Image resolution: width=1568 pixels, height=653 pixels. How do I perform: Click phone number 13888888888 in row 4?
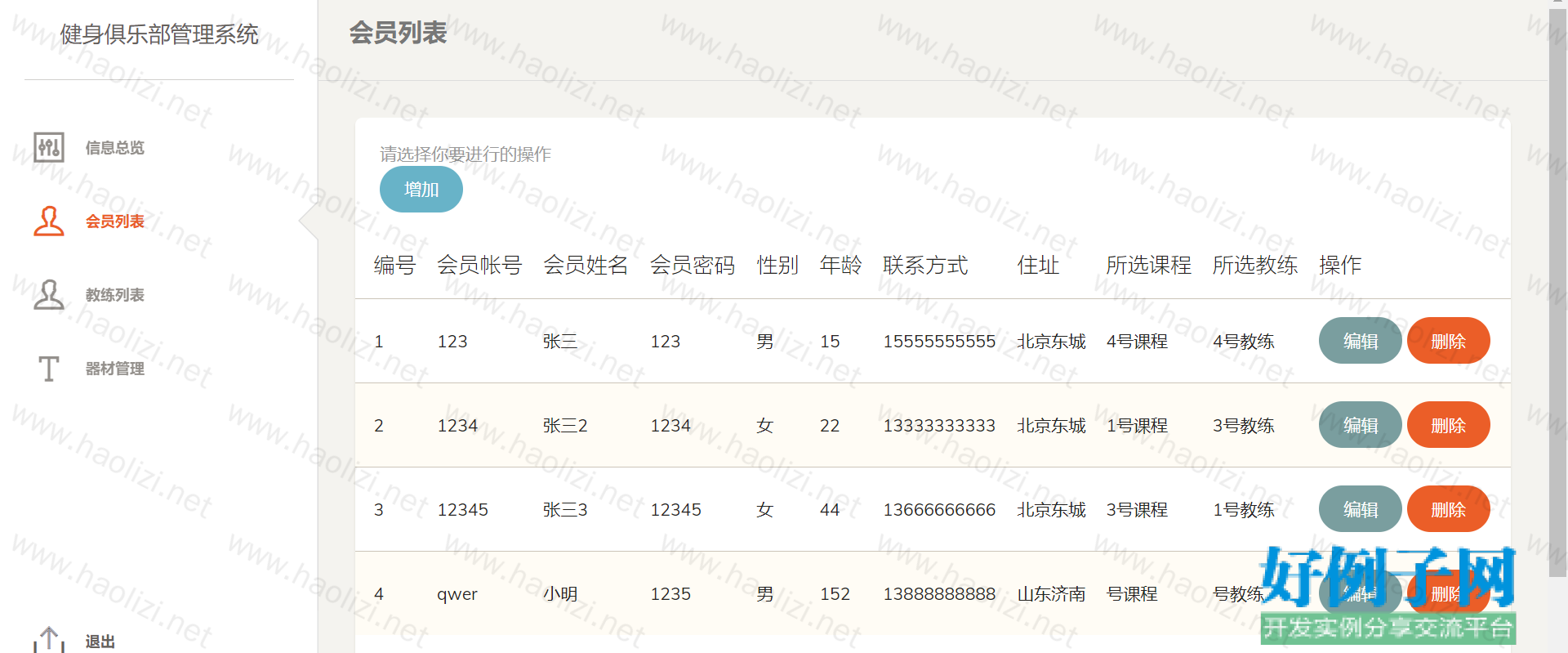pos(939,594)
